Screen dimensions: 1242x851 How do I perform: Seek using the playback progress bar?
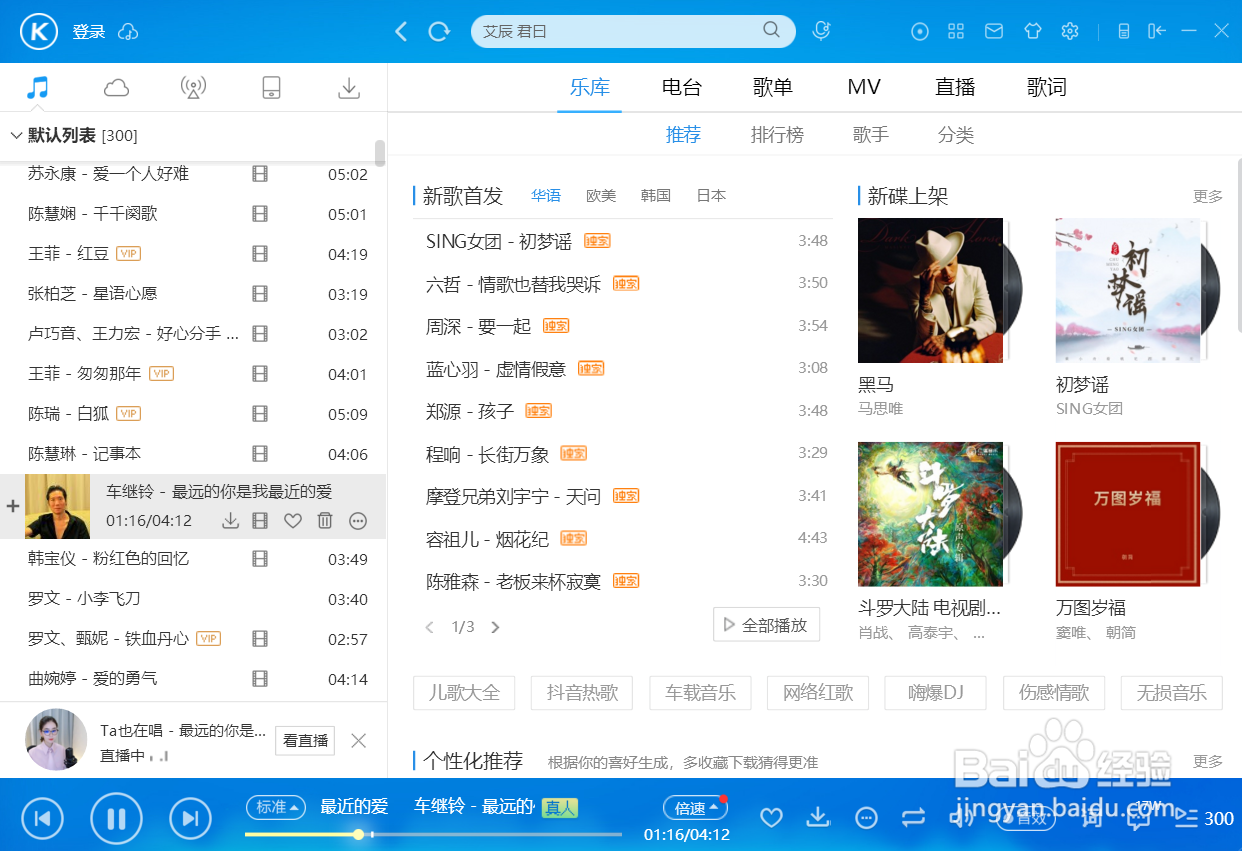pyautogui.click(x=433, y=834)
